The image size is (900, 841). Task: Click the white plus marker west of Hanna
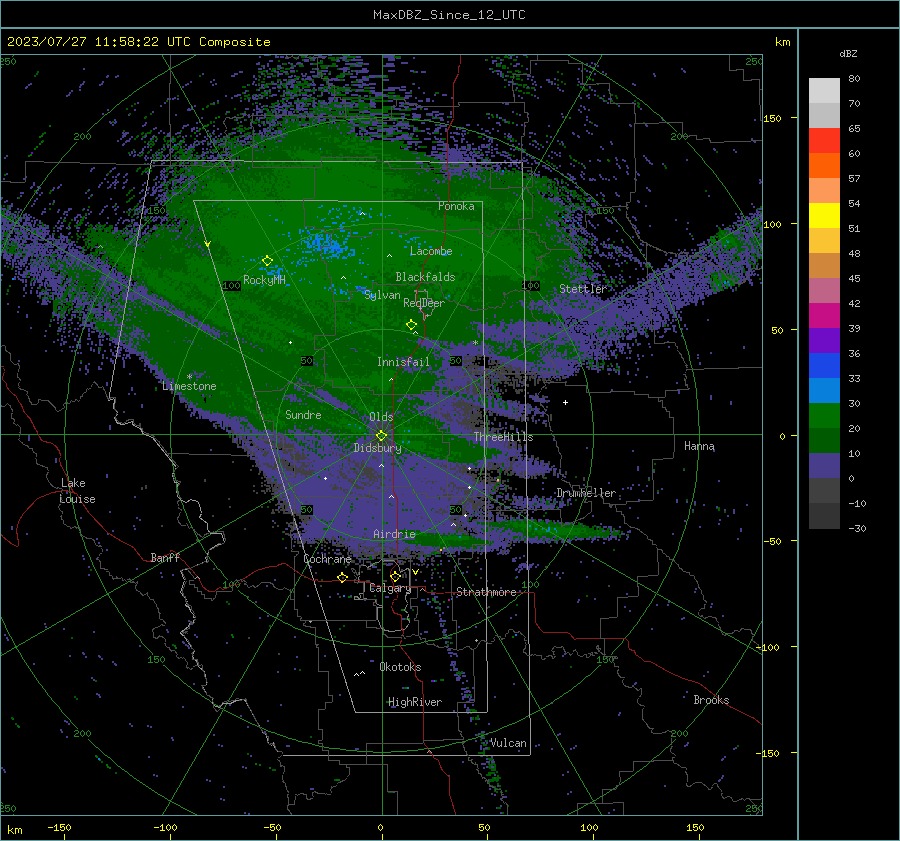[565, 402]
